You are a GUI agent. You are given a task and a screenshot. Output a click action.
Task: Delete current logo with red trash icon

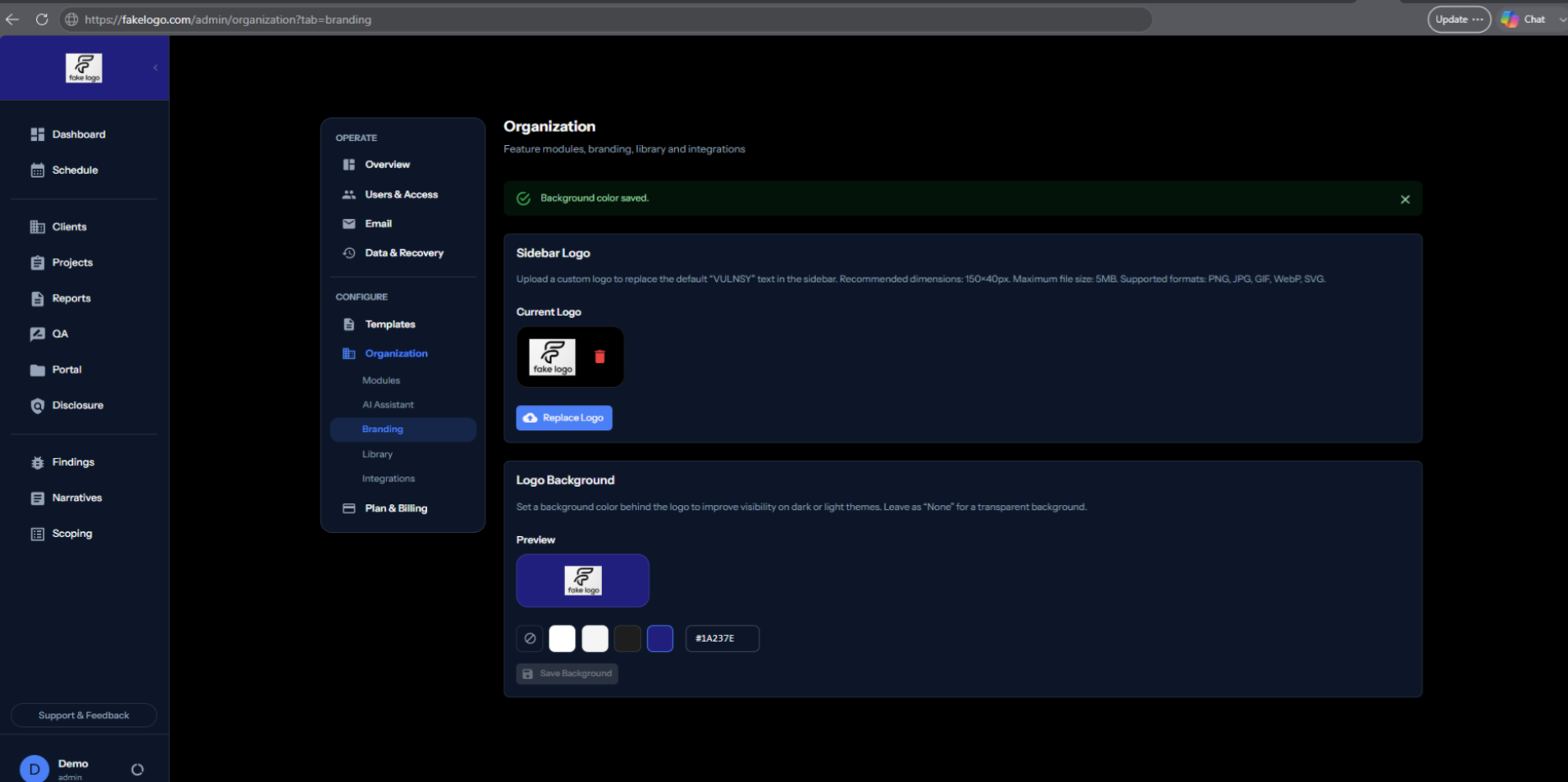click(x=599, y=357)
